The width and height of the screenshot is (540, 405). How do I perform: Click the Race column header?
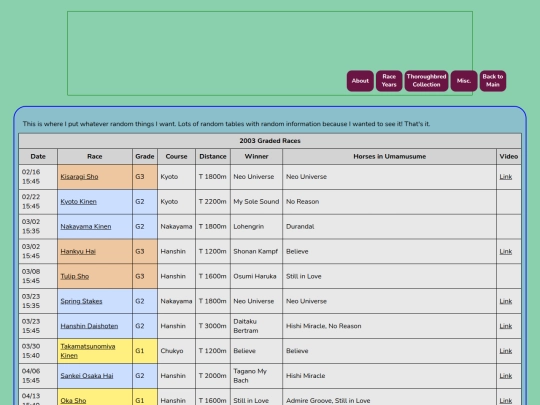(x=95, y=156)
